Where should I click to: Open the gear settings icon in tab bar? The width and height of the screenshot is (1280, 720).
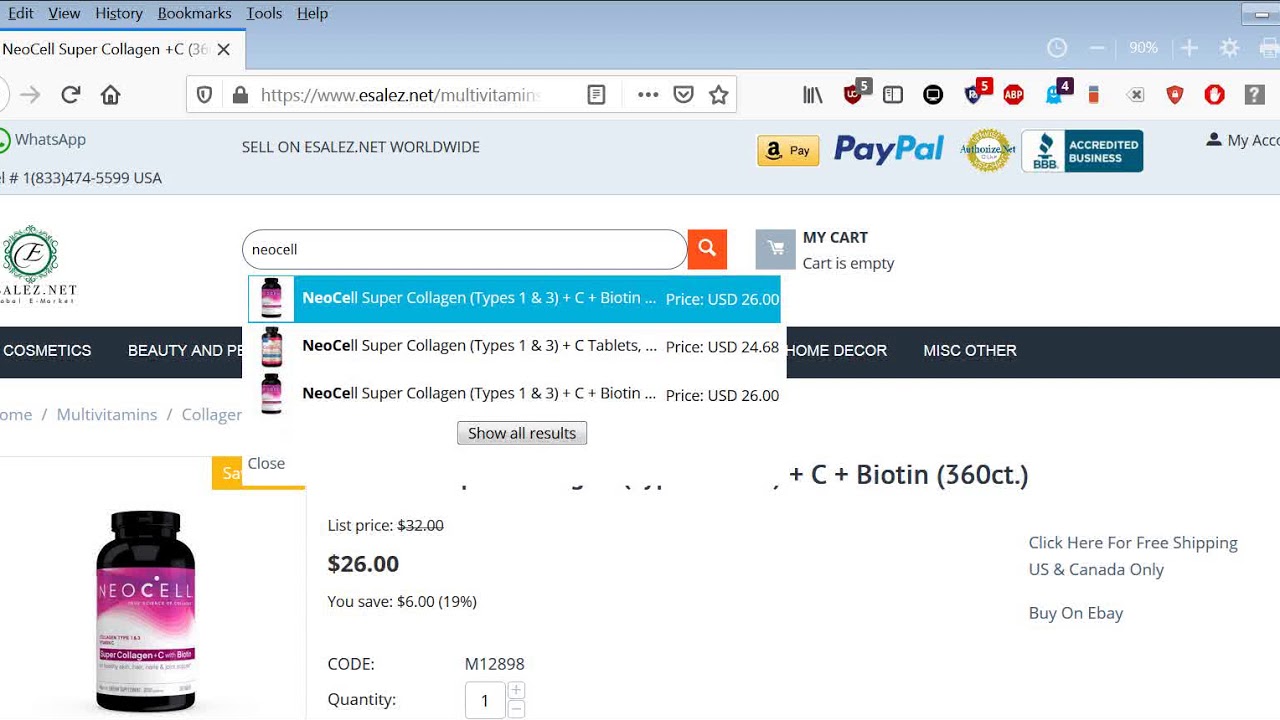coord(1230,48)
